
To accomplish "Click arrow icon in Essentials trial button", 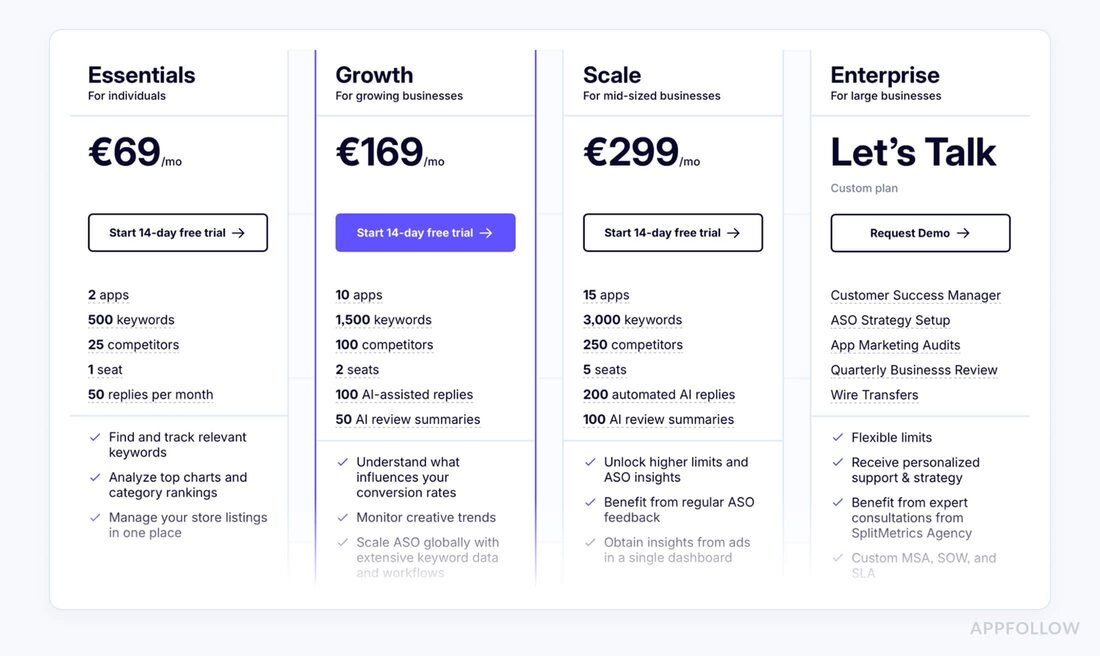I will pos(238,233).
